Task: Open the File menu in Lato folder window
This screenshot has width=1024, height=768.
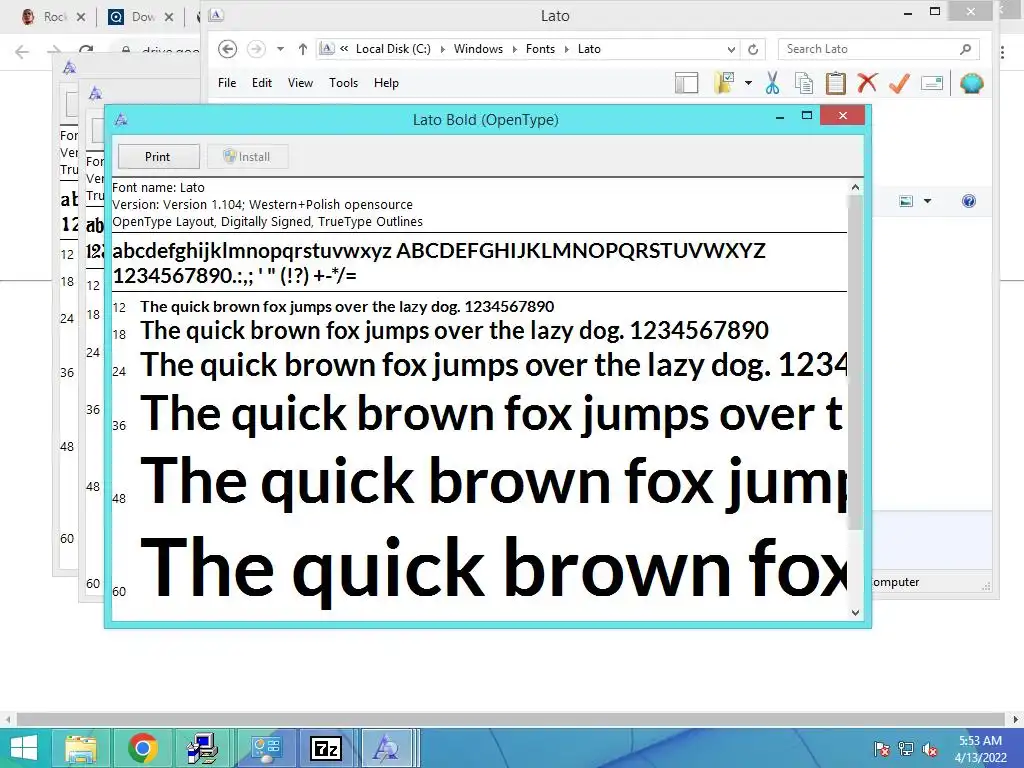Action: [227, 83]
